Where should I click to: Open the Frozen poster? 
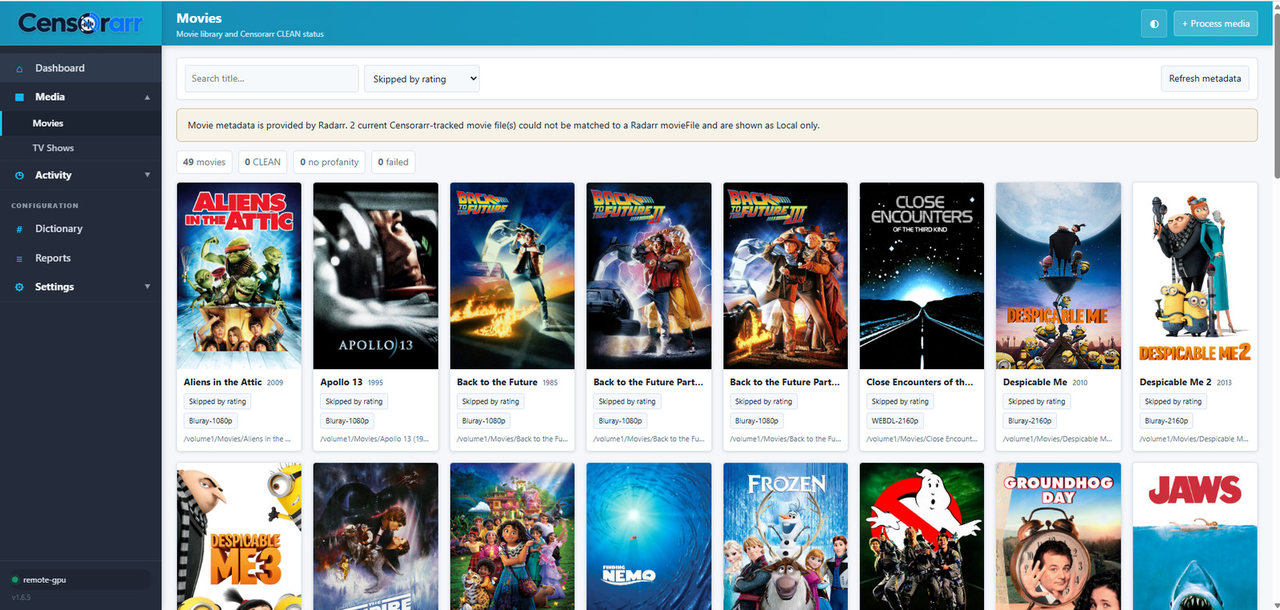[785, 536]
